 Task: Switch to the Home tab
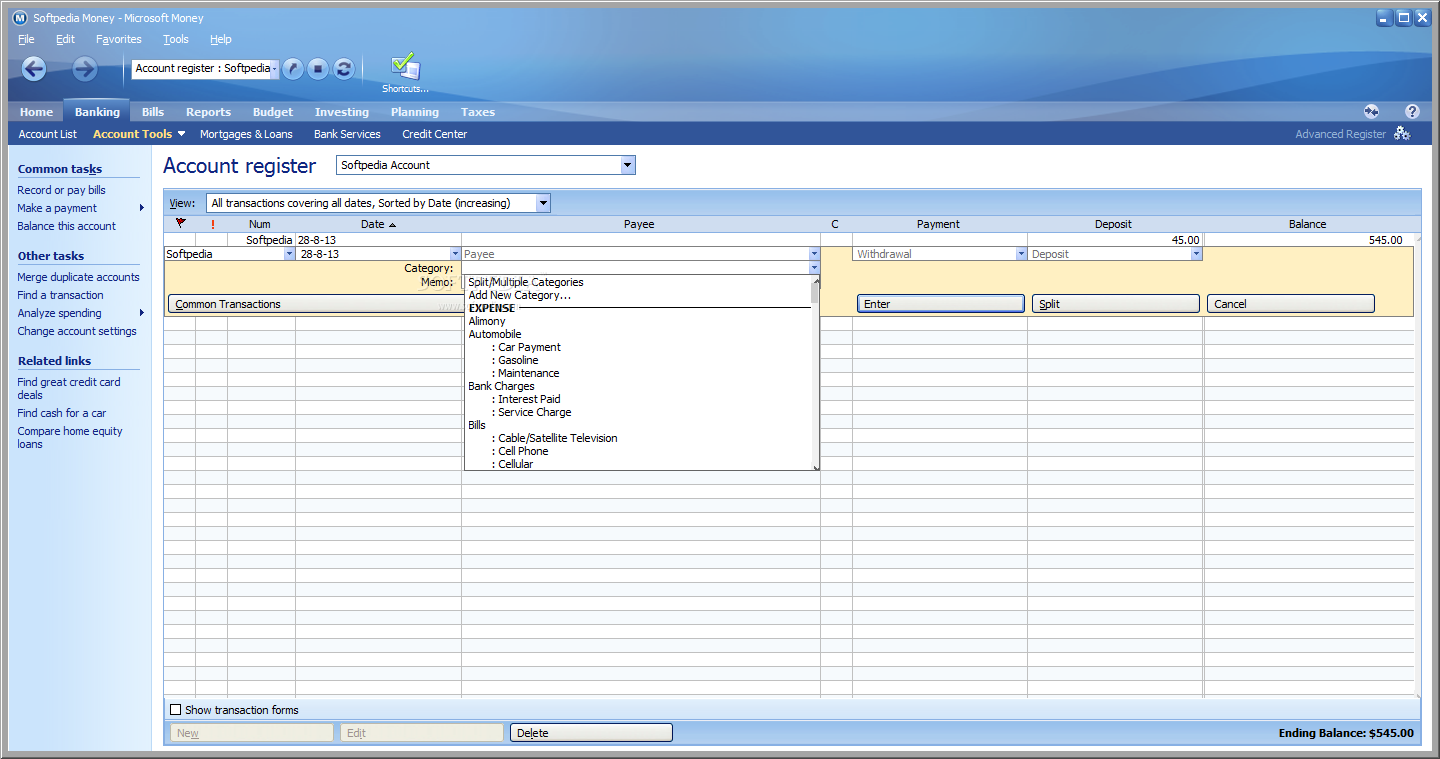point(37,112)
